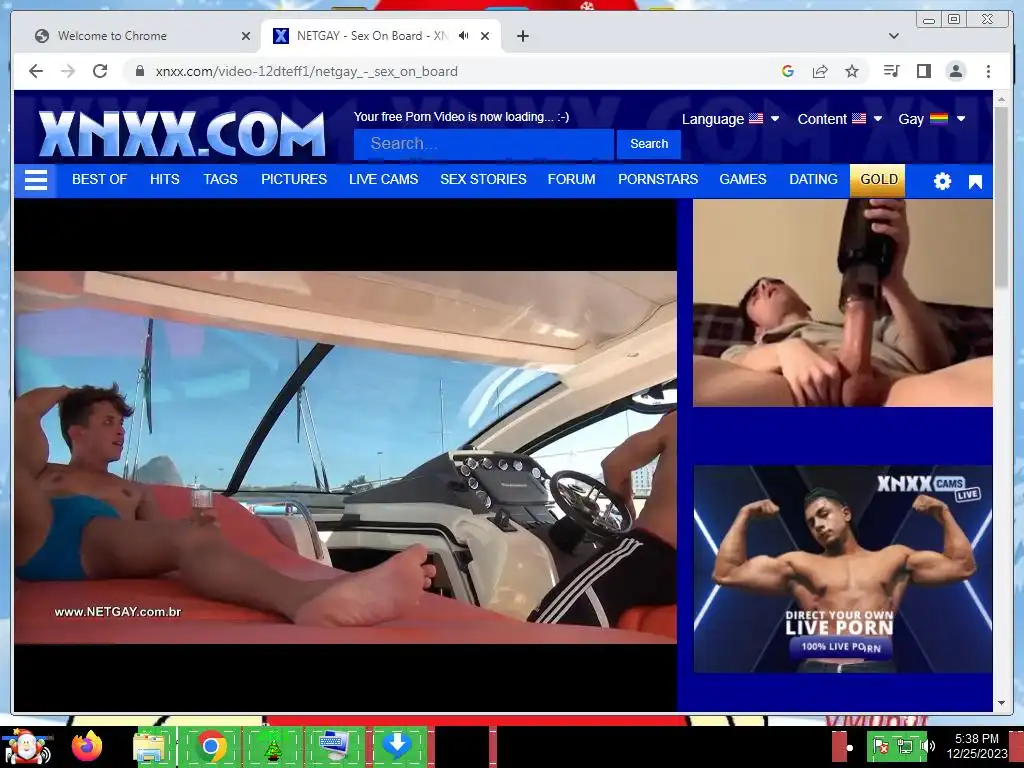
Task: Close the Welcome to Chrome tab
Action: [246, 36]
